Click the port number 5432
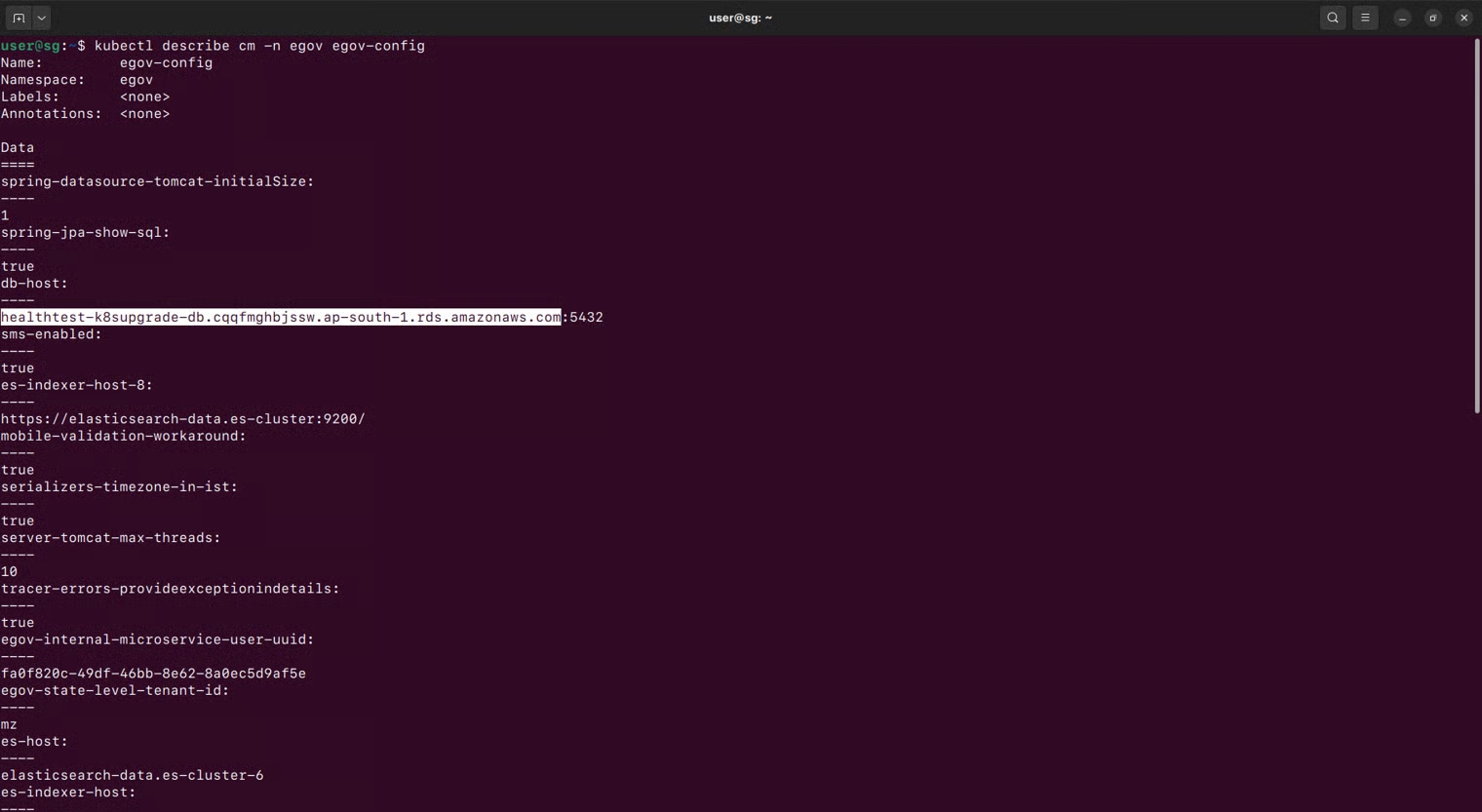The width and height of the screenshot is (1482, 812). pos(586,317)
